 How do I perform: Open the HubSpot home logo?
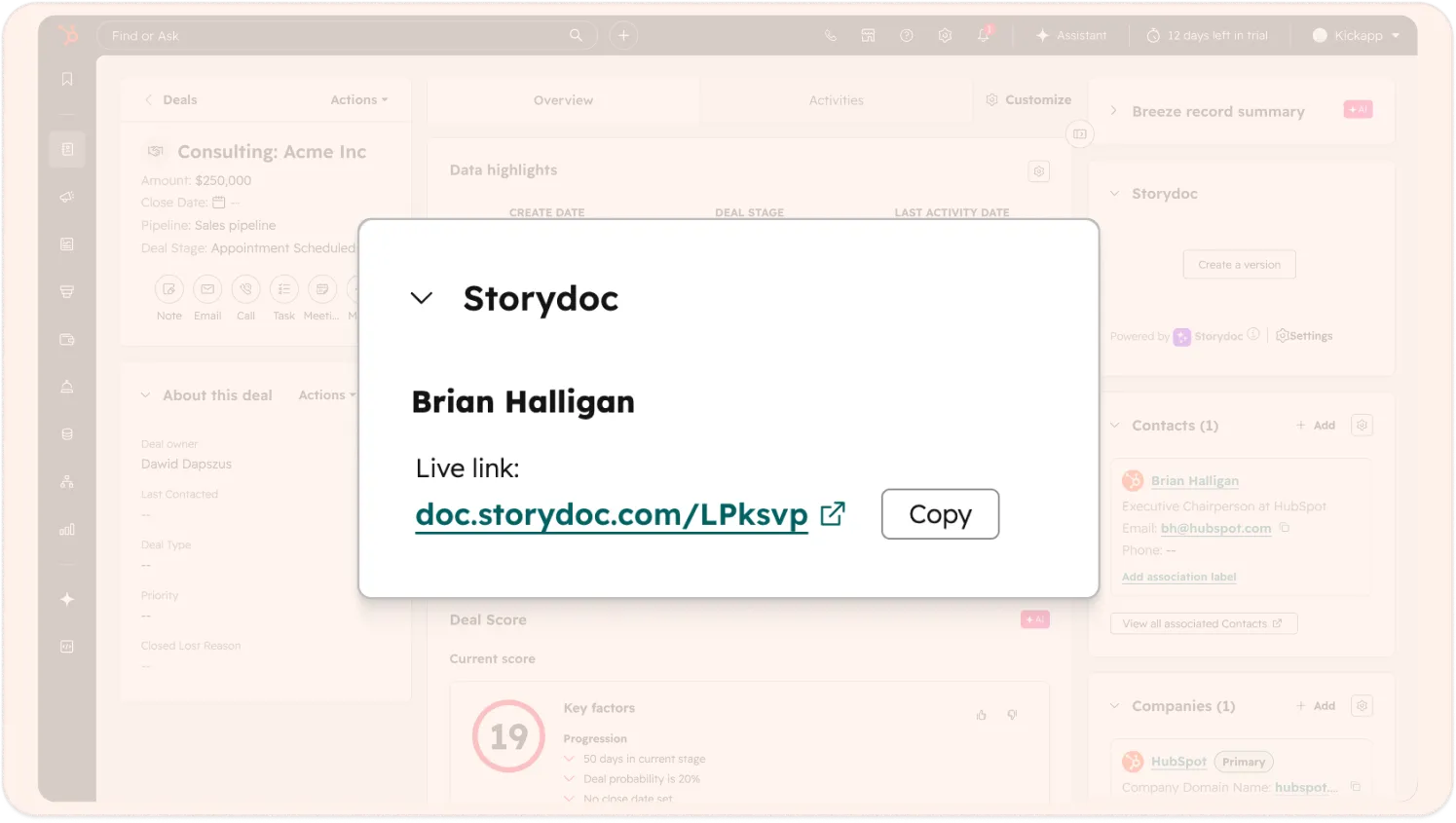pos(67,35)
